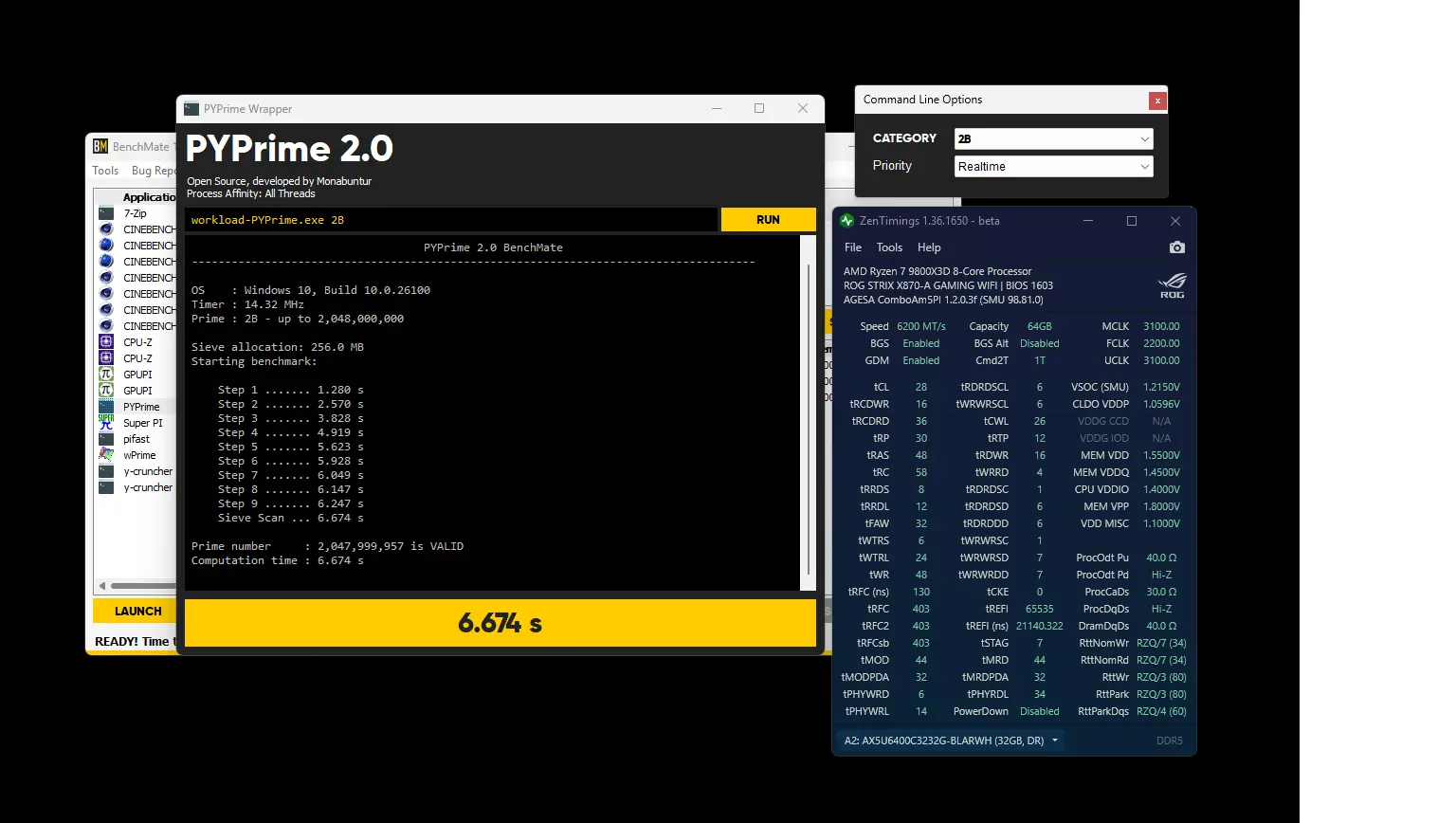Screen dimensions: 1456x823
Task: Maximize the ZenTimings window
Action: [x=1132, y=221]
